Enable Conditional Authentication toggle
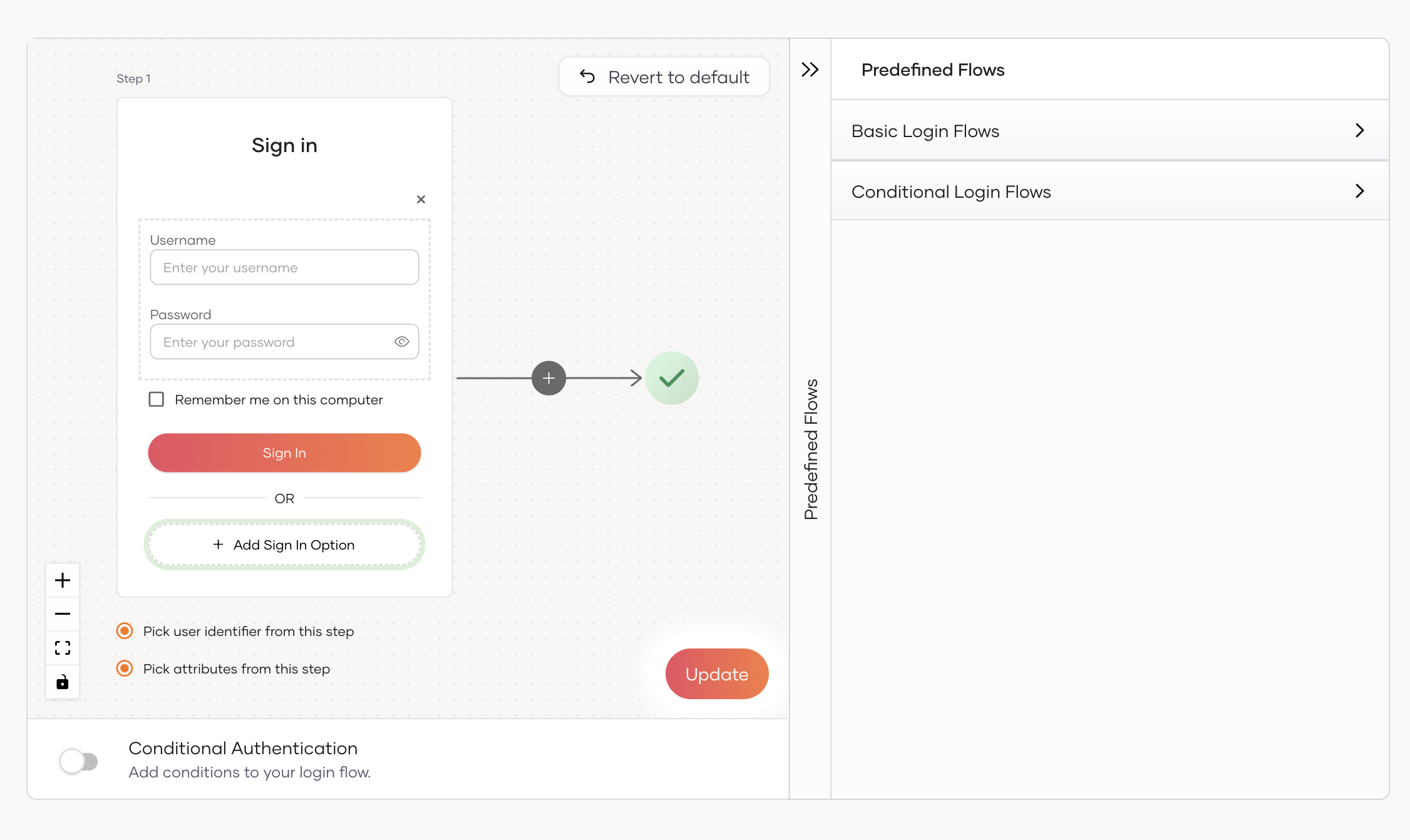 coord(78,761)
